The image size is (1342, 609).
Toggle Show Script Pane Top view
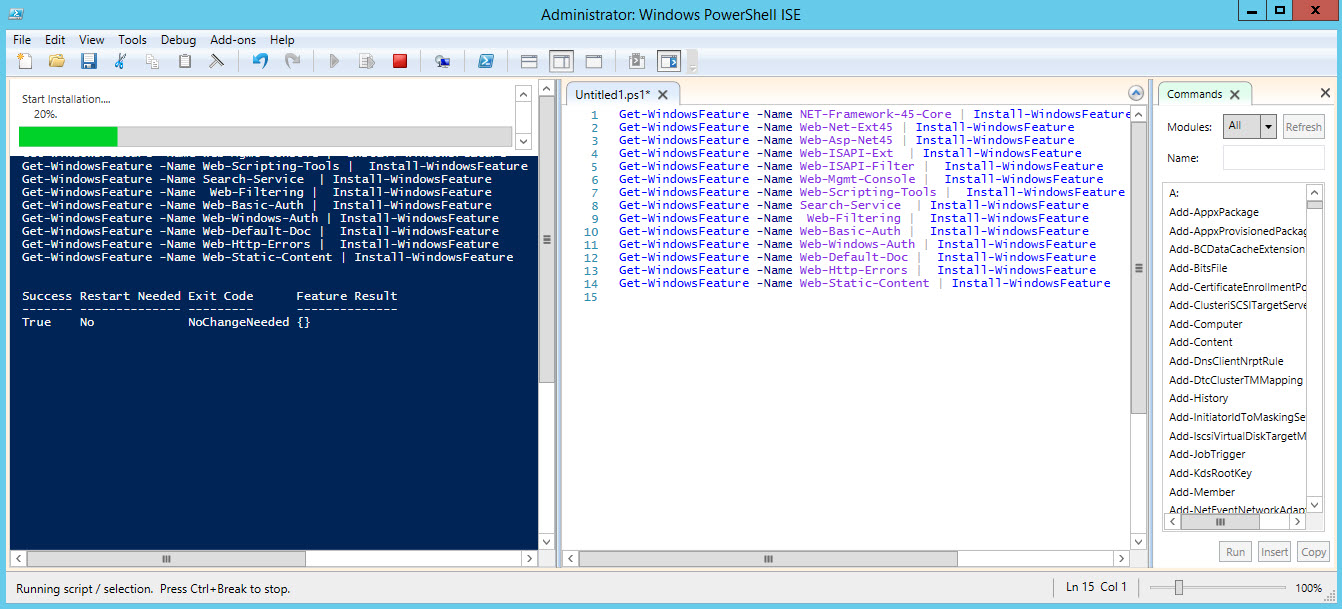[x=528, y=61]
